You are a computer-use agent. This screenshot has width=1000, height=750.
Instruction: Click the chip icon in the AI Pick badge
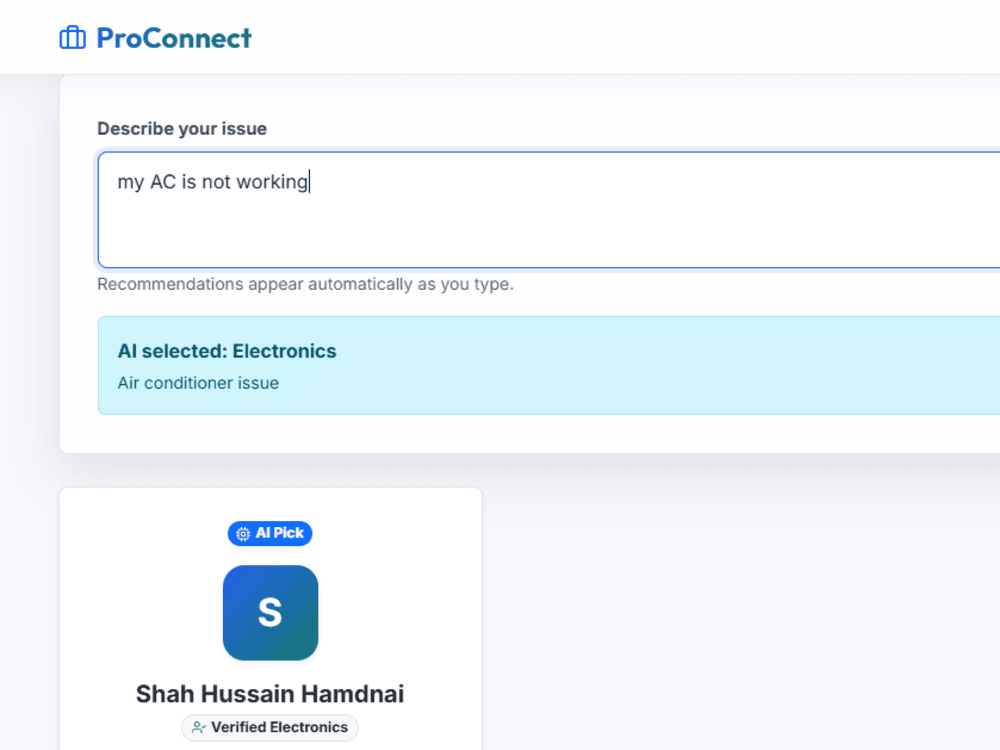pos(243,534)
